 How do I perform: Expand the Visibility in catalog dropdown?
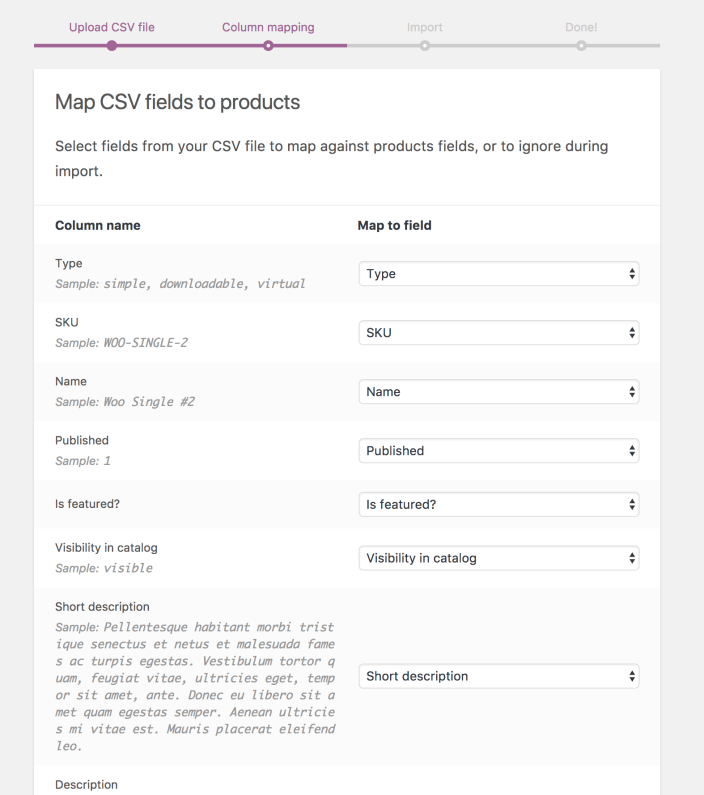click(498, 558)
